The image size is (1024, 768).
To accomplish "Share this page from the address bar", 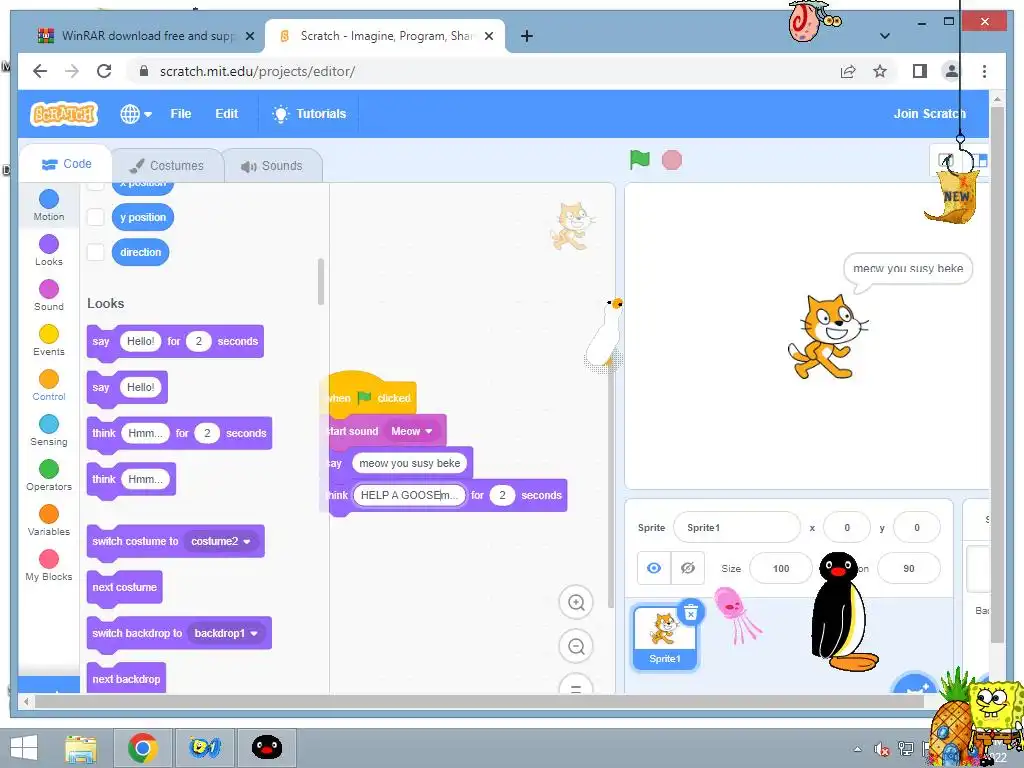I will pos(848,71).
